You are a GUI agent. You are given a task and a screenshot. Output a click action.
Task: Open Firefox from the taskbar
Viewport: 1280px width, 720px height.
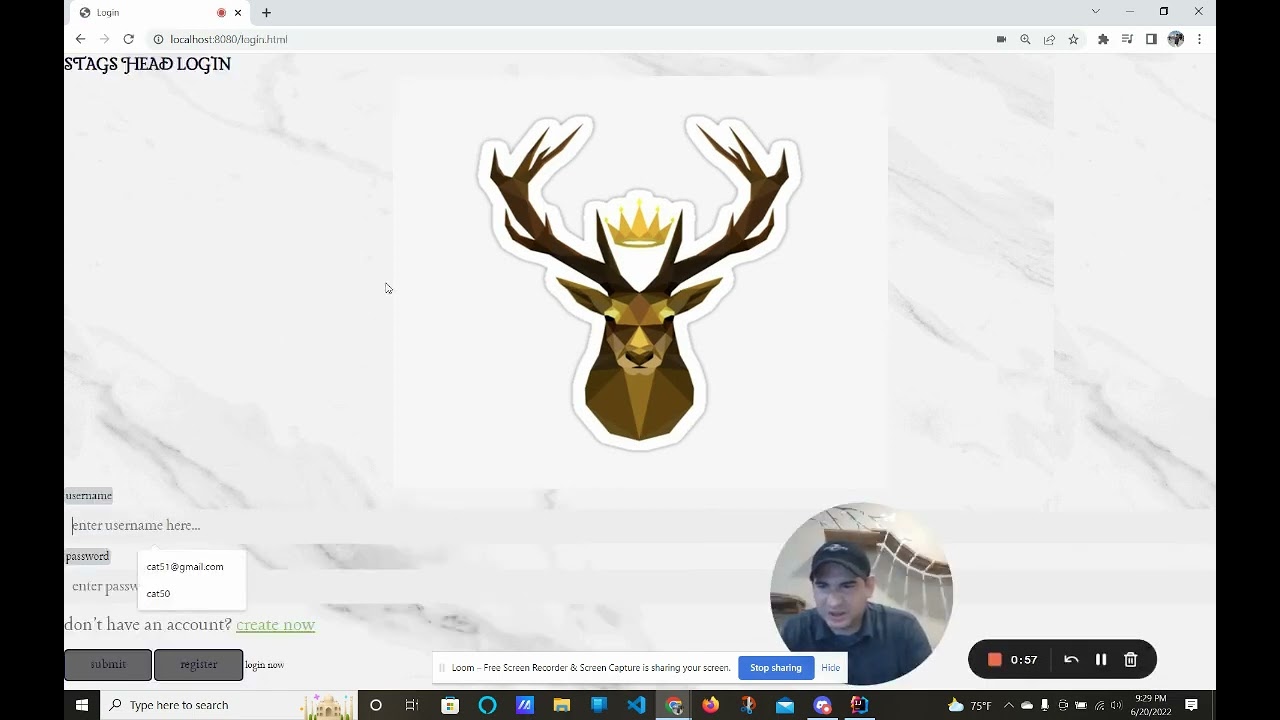(x=710, y=705)
